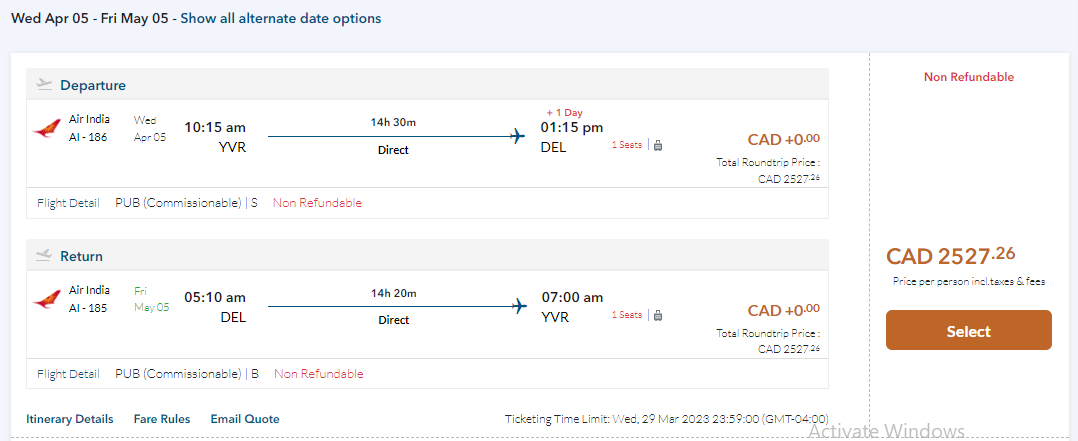Click the Email Quote link

tap(245, 419)
